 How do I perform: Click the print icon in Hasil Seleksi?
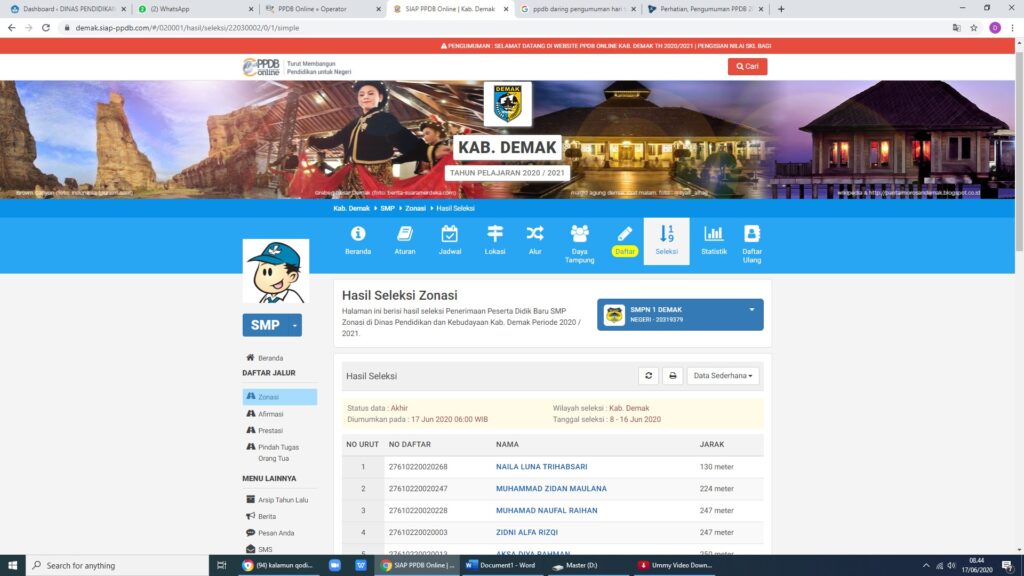tap(673, 376)
